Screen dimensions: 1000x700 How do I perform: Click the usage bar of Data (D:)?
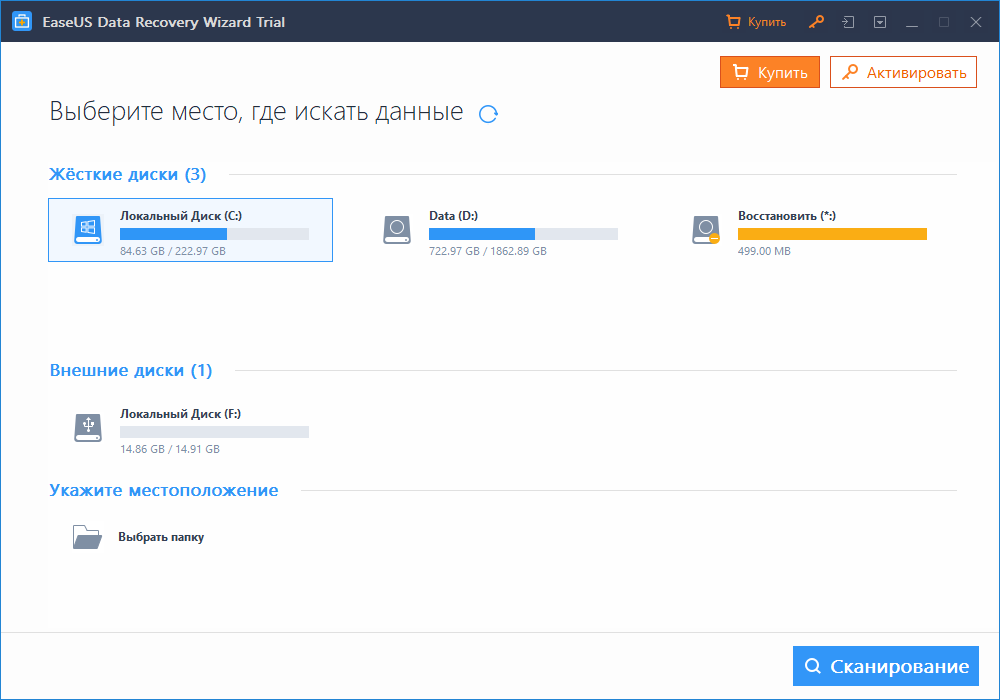[524, 234]
